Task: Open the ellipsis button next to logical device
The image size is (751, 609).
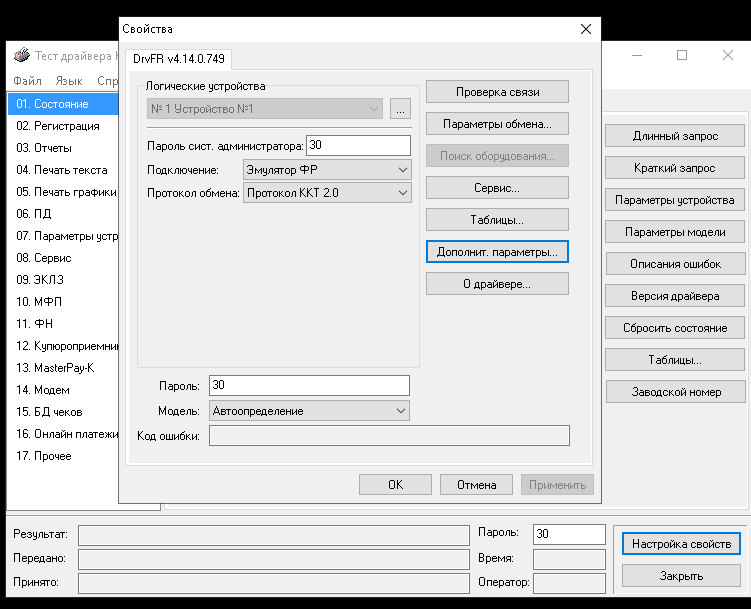Action: [x=400, y=109]
